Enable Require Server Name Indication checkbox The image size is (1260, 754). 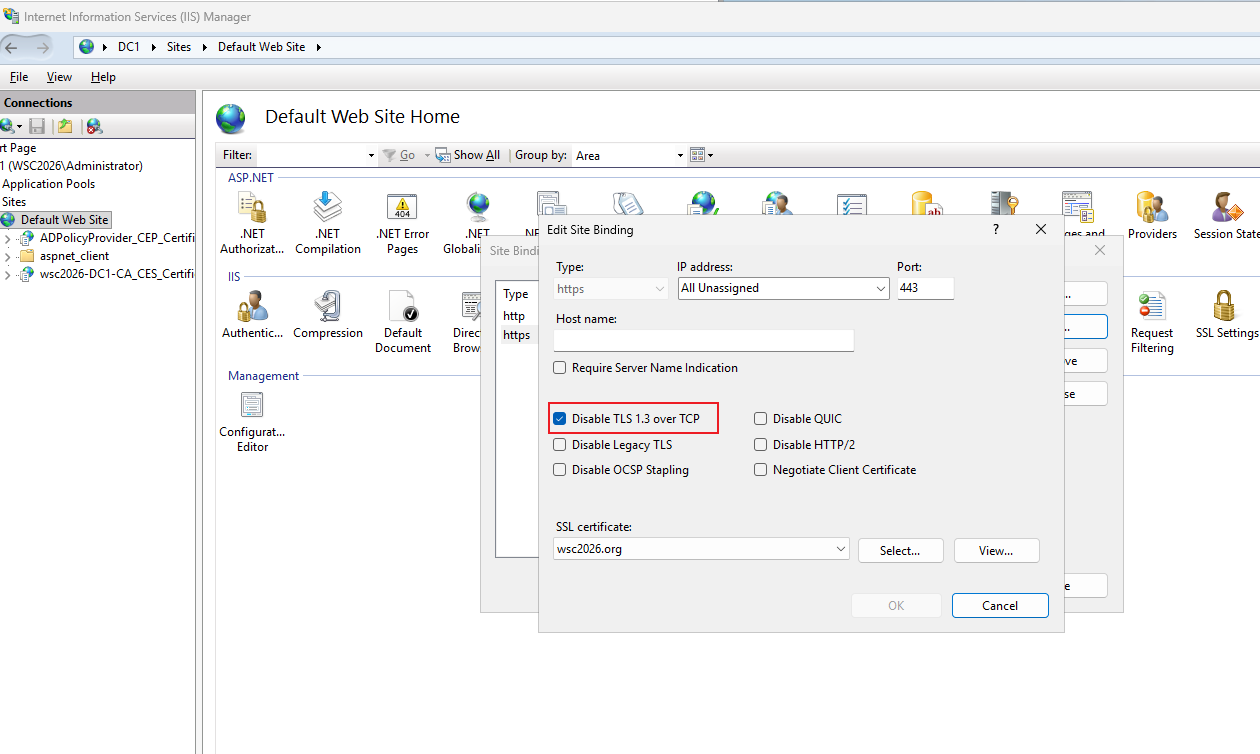(x=560, y=368)
